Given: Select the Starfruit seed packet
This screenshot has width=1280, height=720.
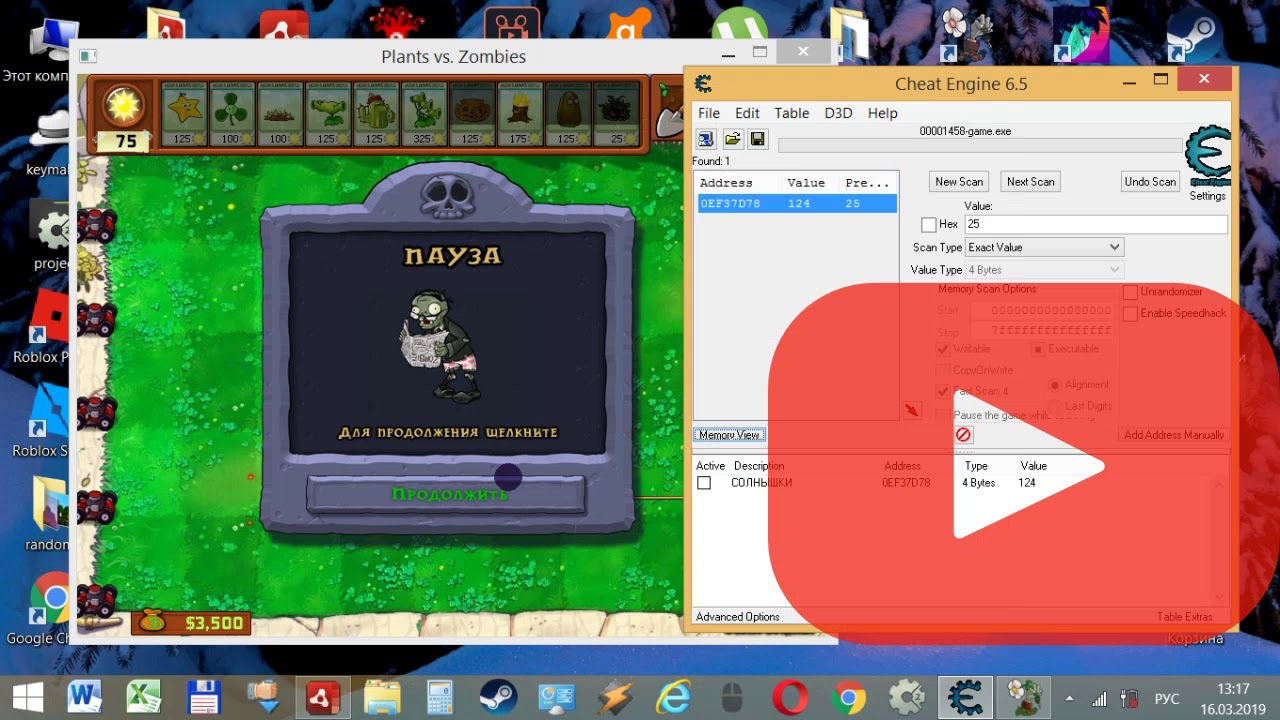Looking at the screenshot, I should tap(183, 114).
